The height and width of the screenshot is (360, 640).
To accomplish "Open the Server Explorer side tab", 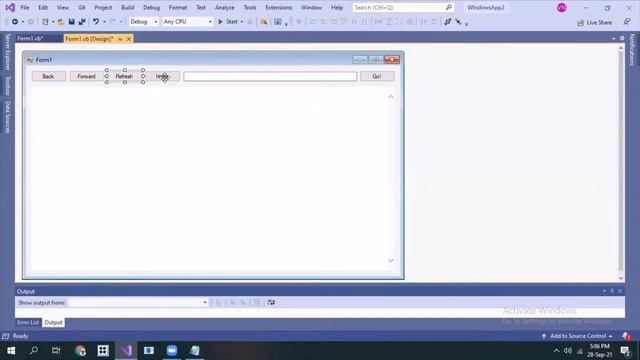I will (x=7, y=52).
